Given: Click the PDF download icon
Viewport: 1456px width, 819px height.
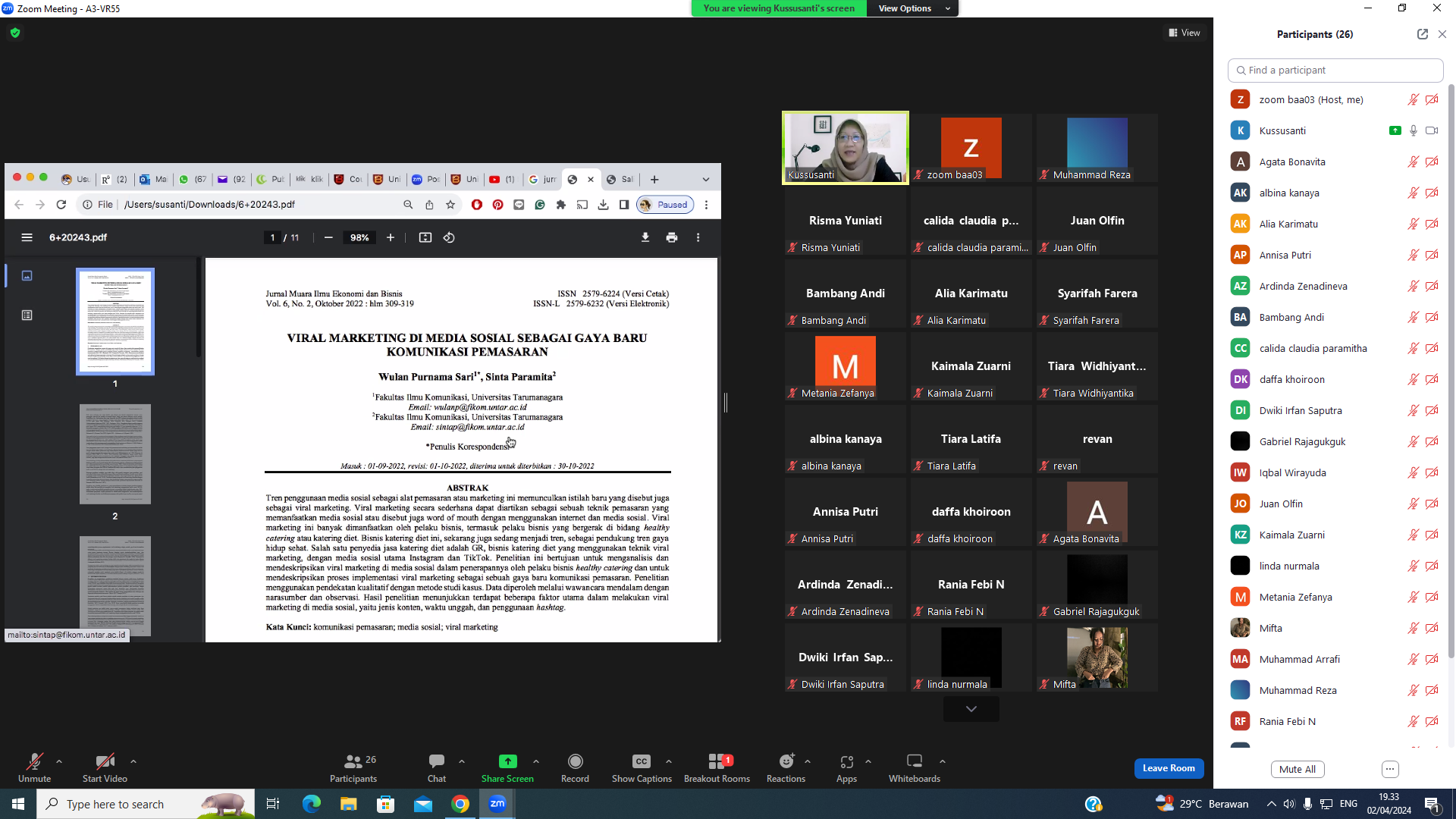Looking at the screenshot, I should (x=645, y=237).
